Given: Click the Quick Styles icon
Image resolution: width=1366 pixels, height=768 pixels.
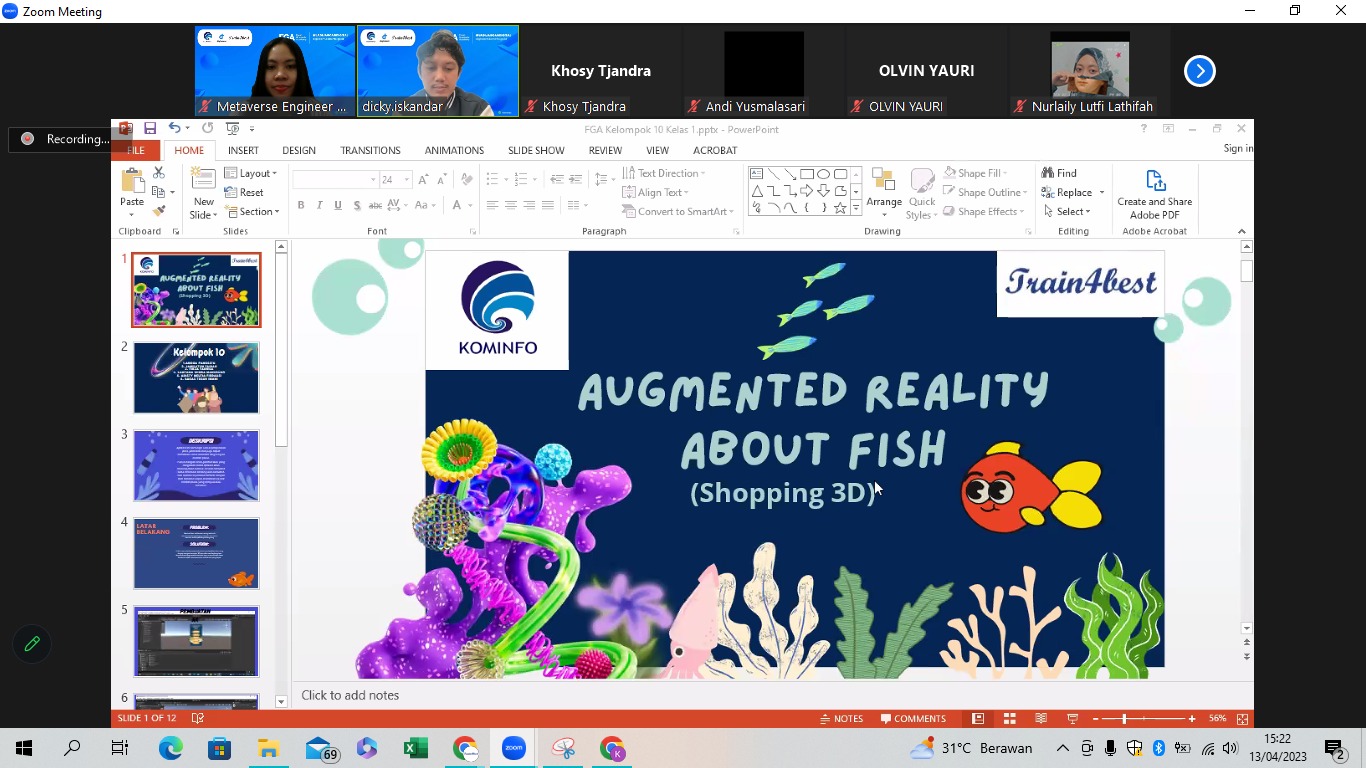Looking at the screenshot, I should click(921, 192).
